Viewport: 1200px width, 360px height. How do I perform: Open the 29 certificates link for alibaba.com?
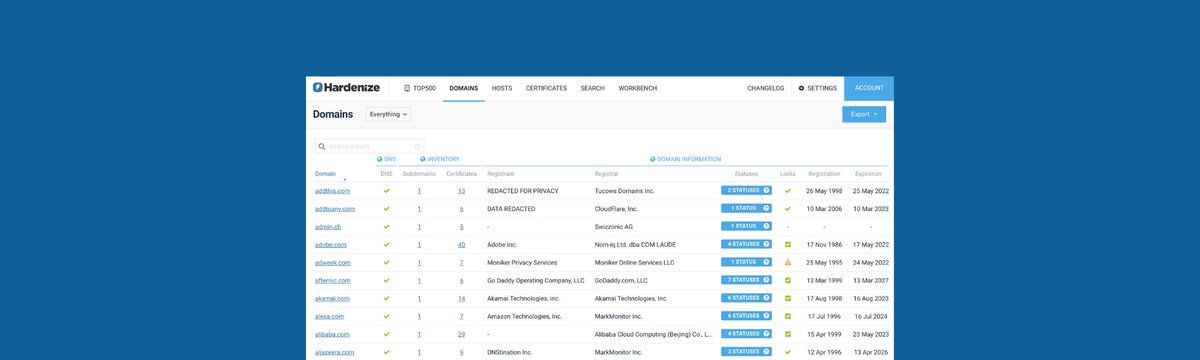point(461,334)
